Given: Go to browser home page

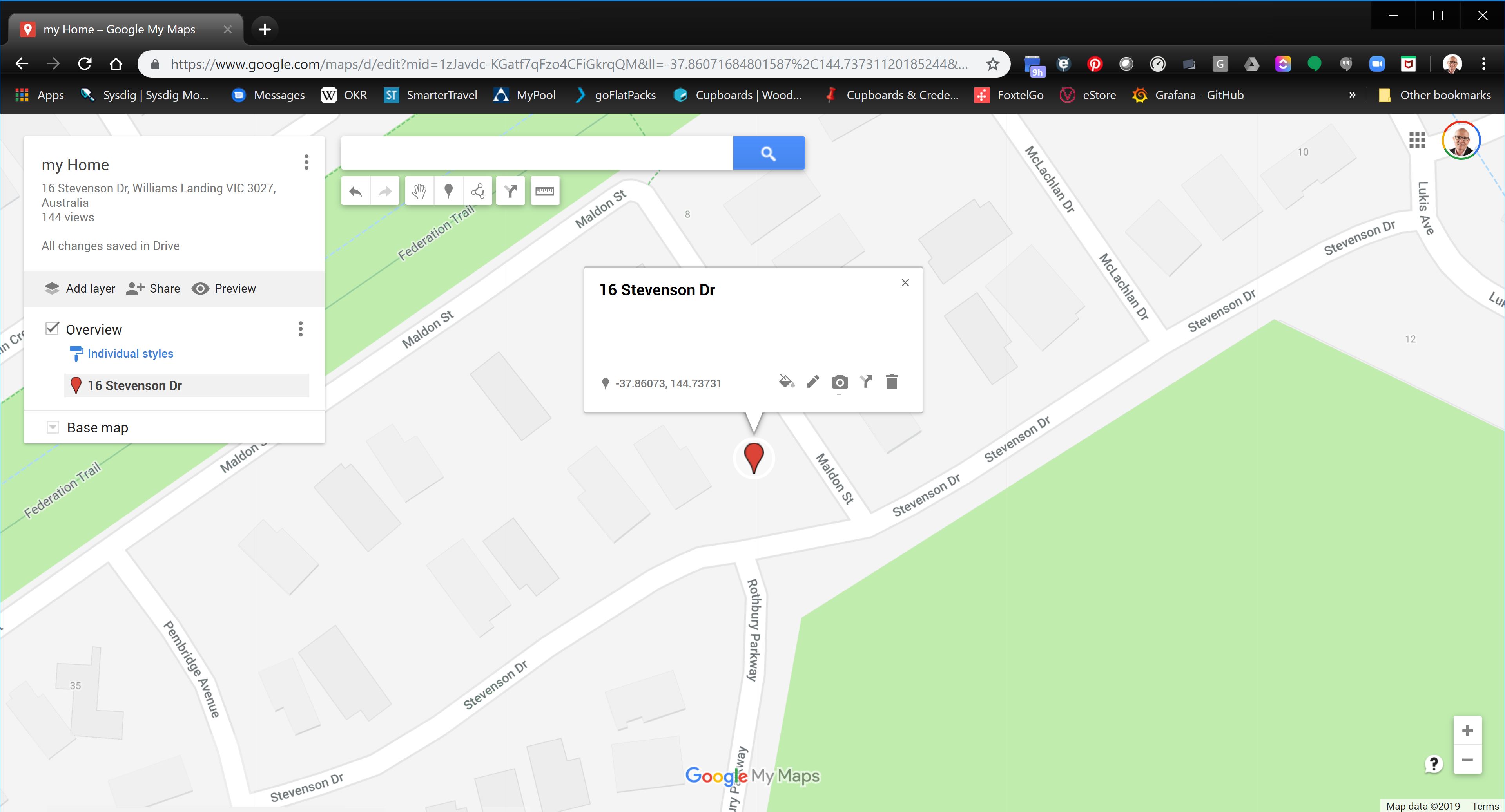Looking at the screenshot, I should pyautogui.click(x=116, y=63).
